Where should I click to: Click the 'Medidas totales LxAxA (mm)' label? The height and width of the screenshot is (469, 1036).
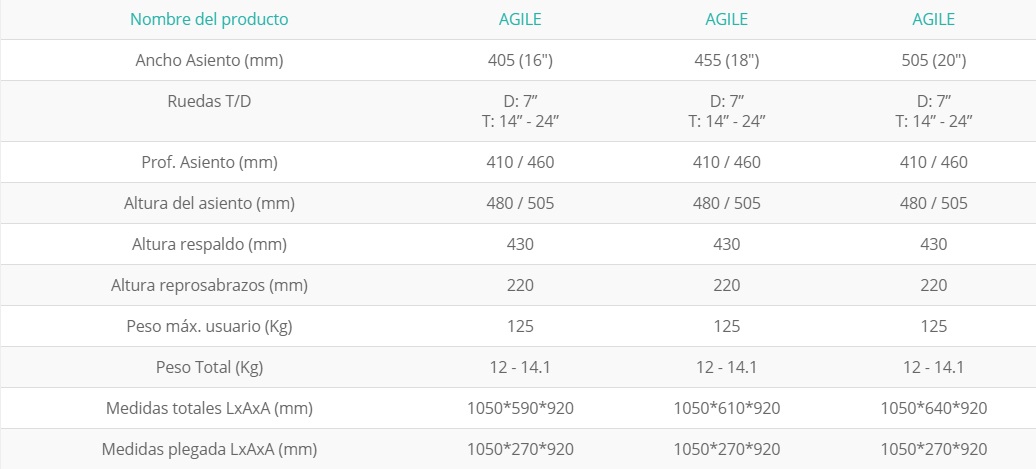[209, 408]
